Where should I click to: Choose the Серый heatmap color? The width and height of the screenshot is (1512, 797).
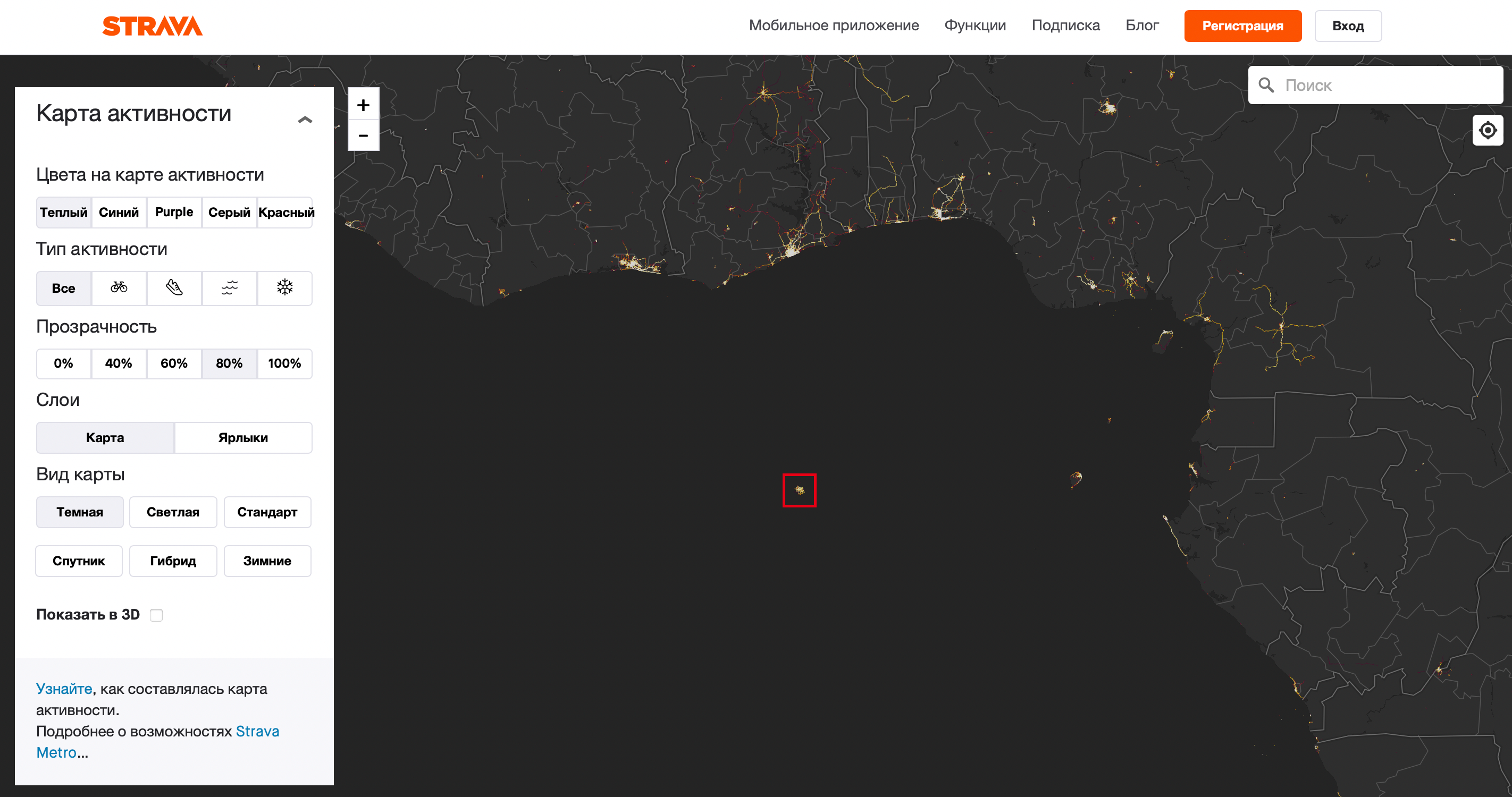(x=230, y=213)
